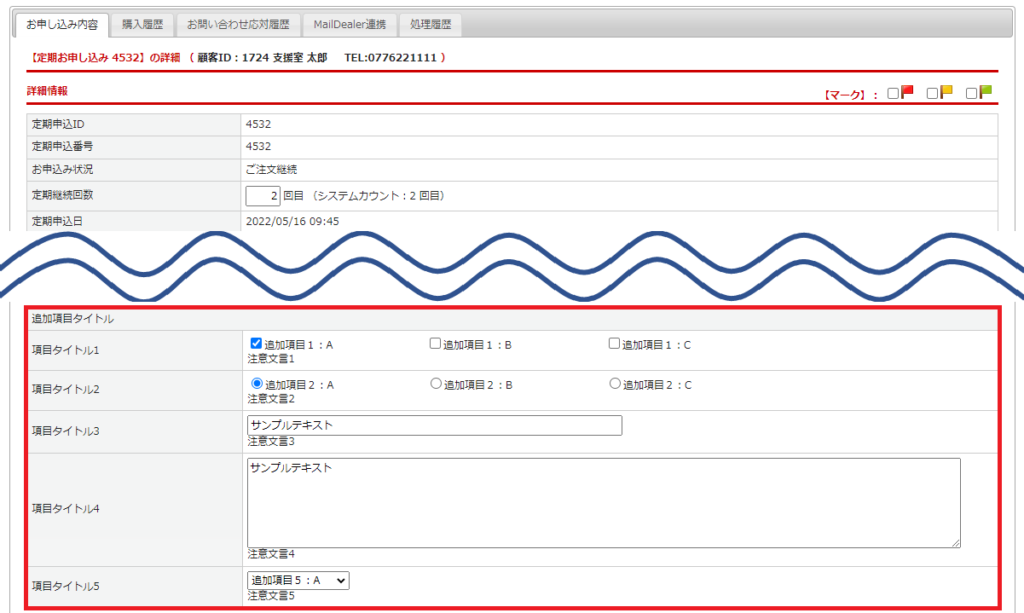Click the green flag mark icon
Viewport: 1024px width, 613px height.
[x=985, y=93]
